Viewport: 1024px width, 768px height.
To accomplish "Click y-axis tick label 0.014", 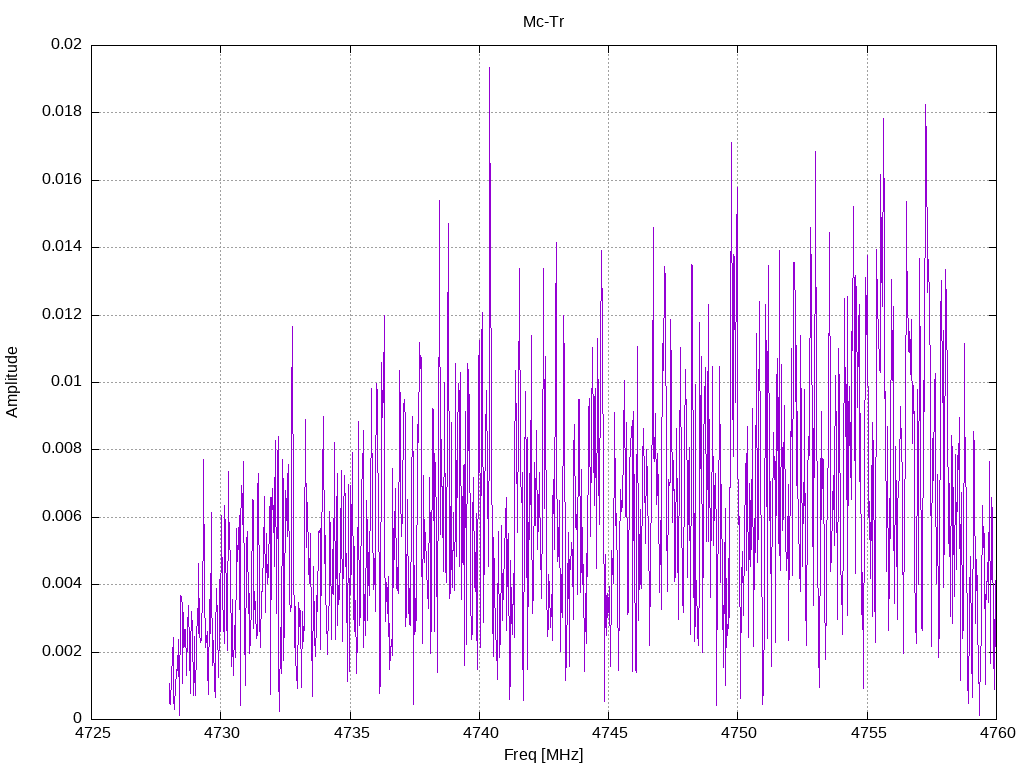I will coord(62,246).
